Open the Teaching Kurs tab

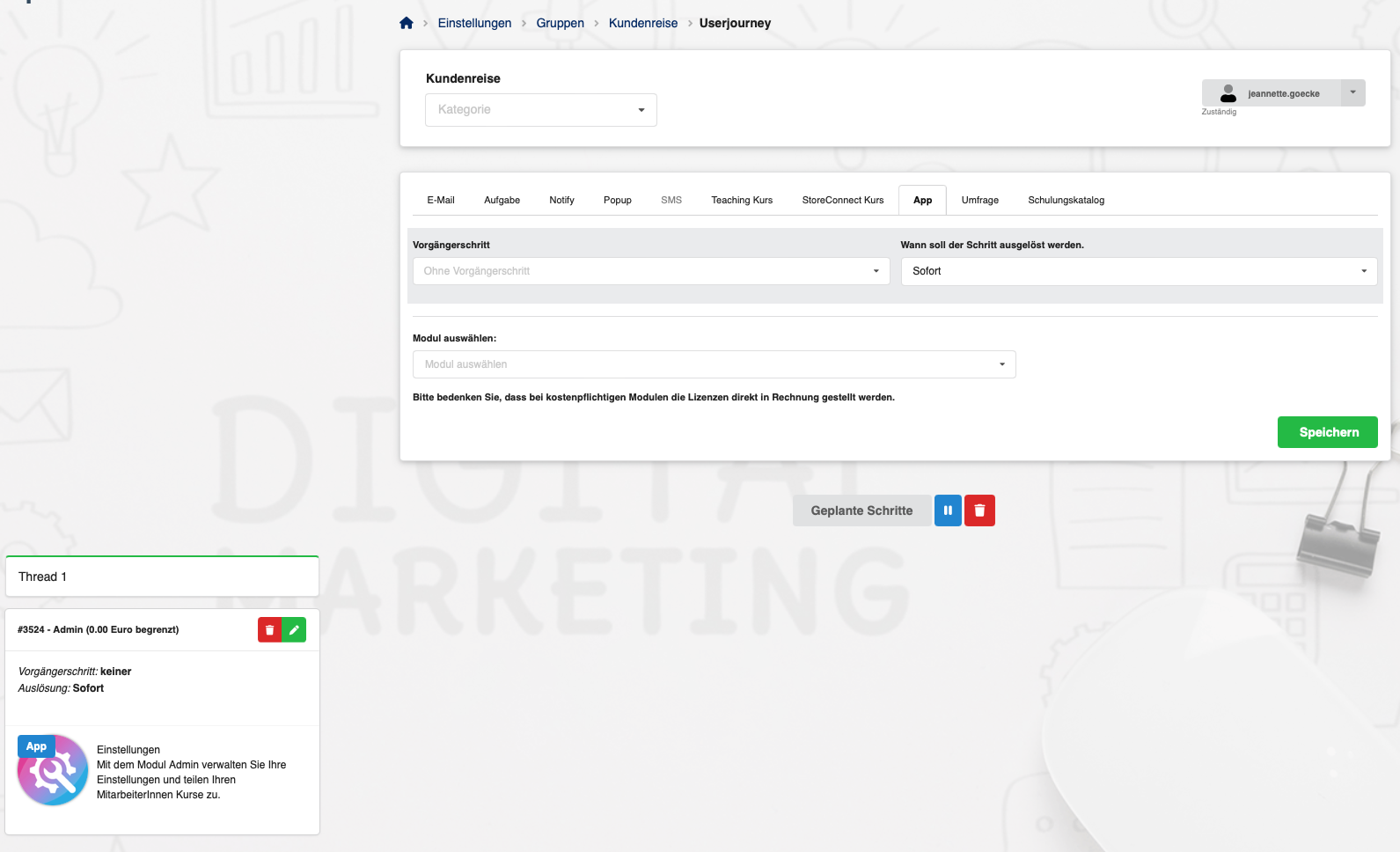click(742, 200)
